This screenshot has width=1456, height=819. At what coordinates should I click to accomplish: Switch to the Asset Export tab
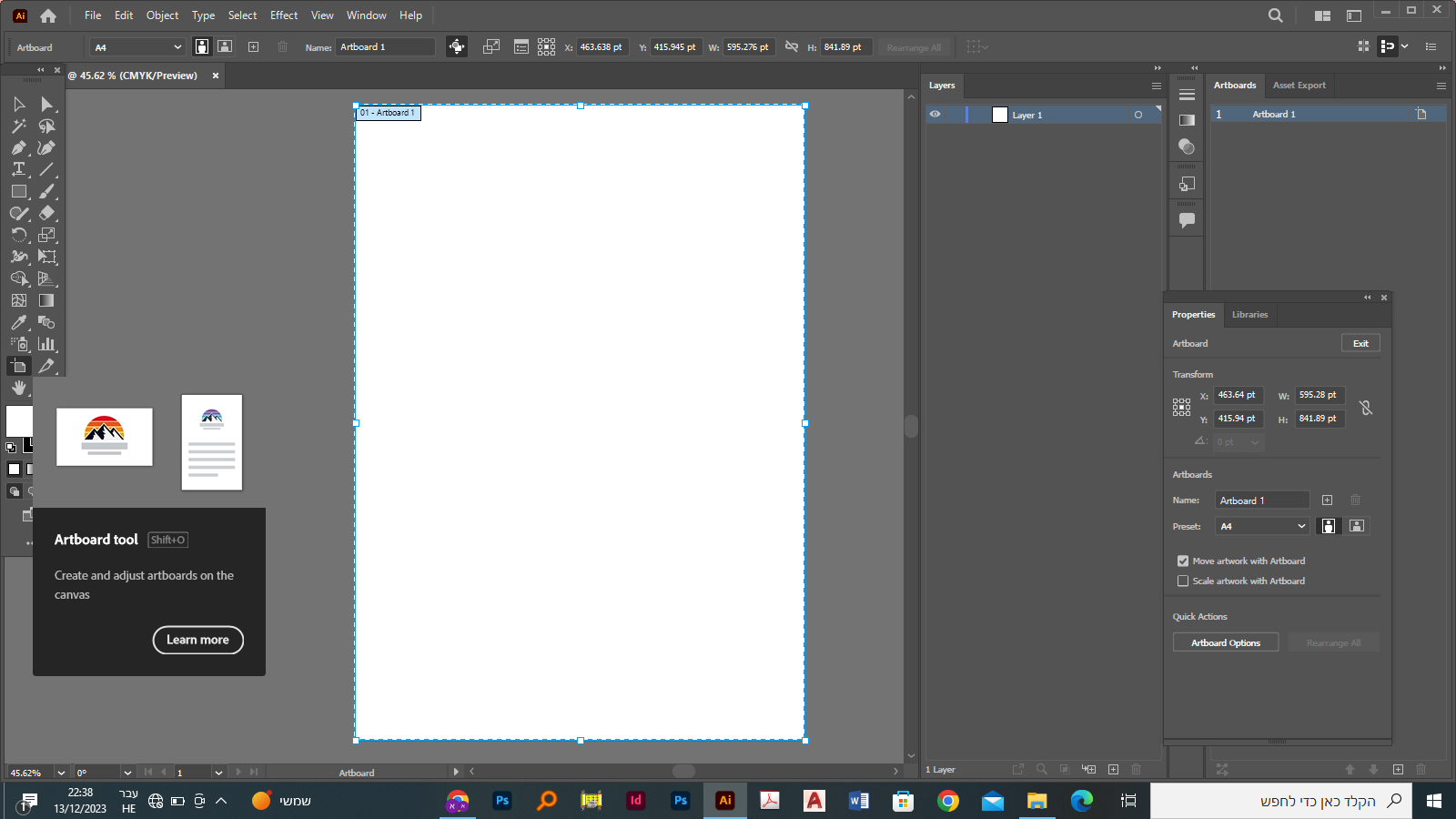pyautogui.click(x=1299, y=86)
